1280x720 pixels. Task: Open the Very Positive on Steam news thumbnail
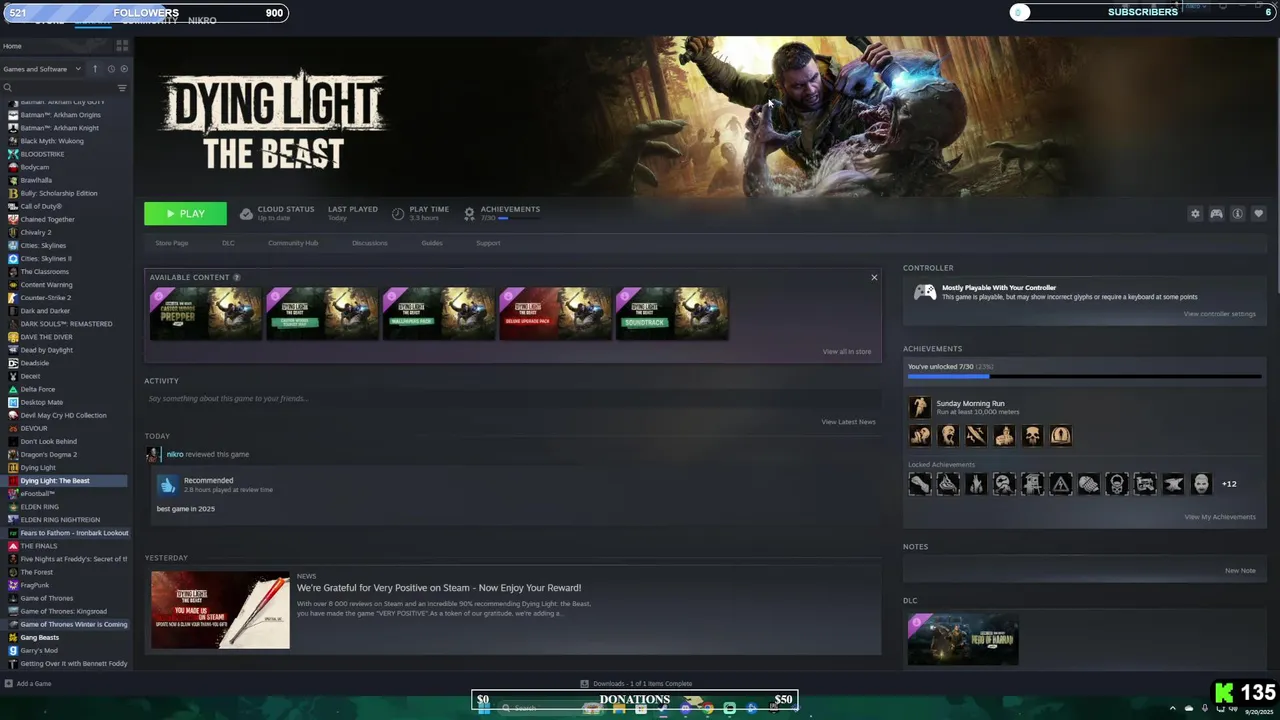coord(220,610)
